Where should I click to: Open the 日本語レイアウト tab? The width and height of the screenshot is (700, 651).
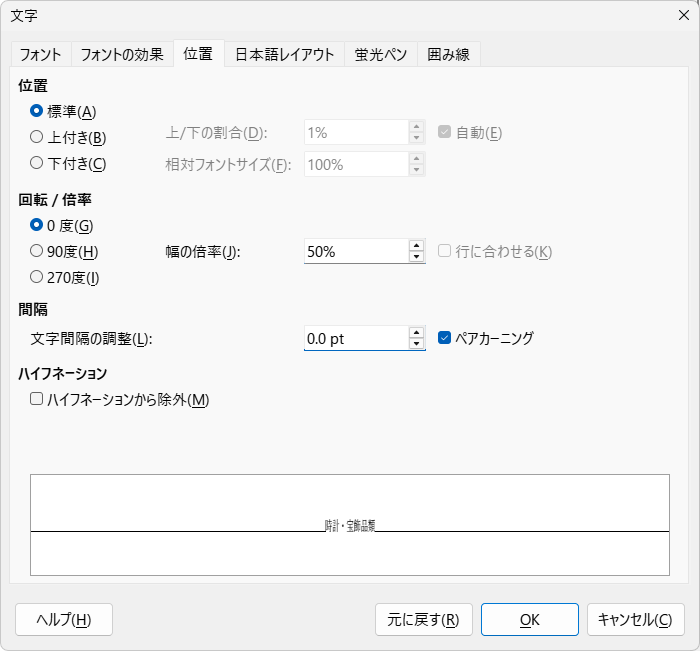click(284, 55)
